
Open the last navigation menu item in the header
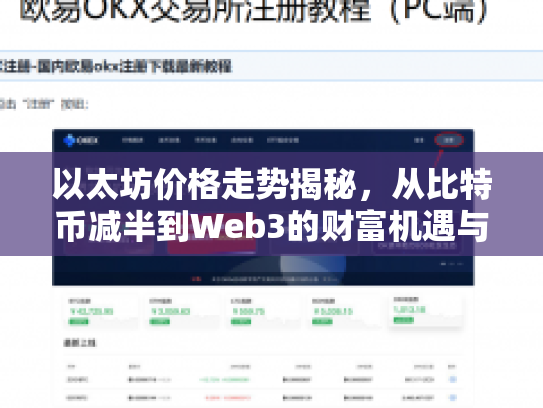tap(283, 140)
